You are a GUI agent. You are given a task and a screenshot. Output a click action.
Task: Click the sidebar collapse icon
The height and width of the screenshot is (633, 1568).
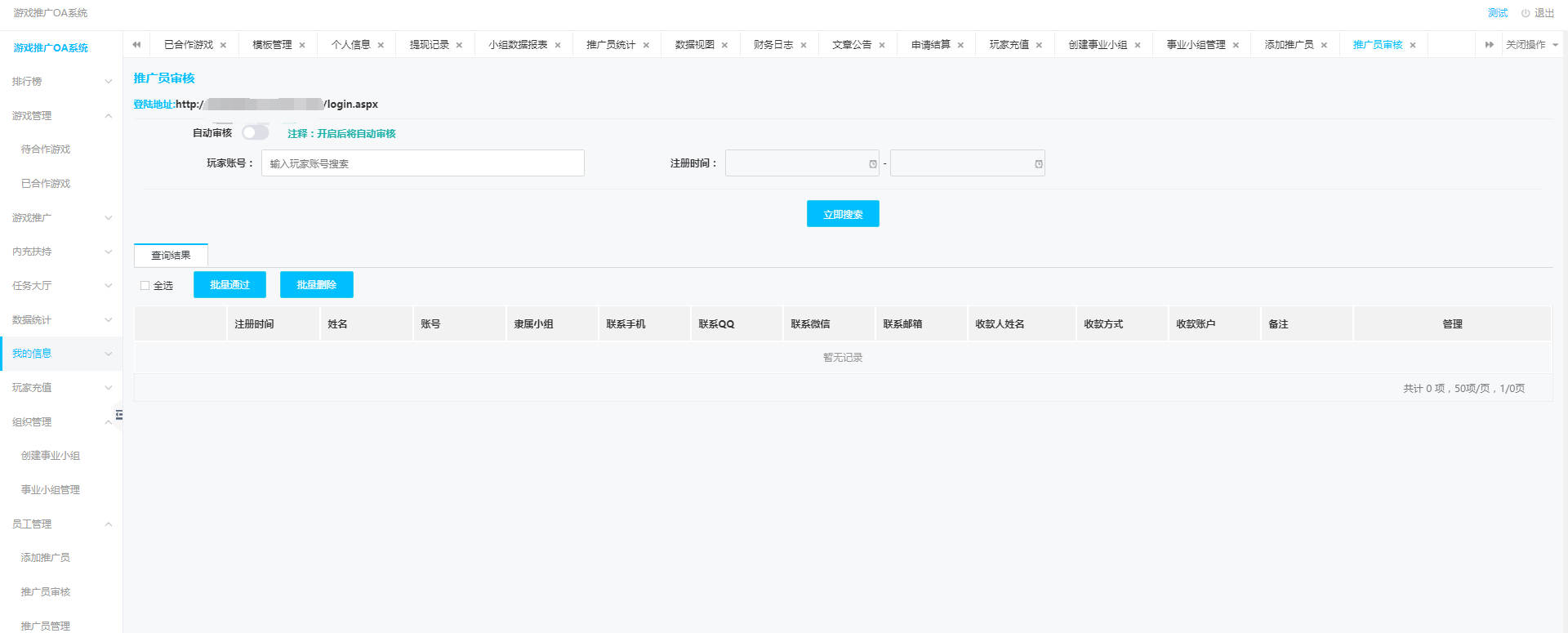click(x=119, y=415)
